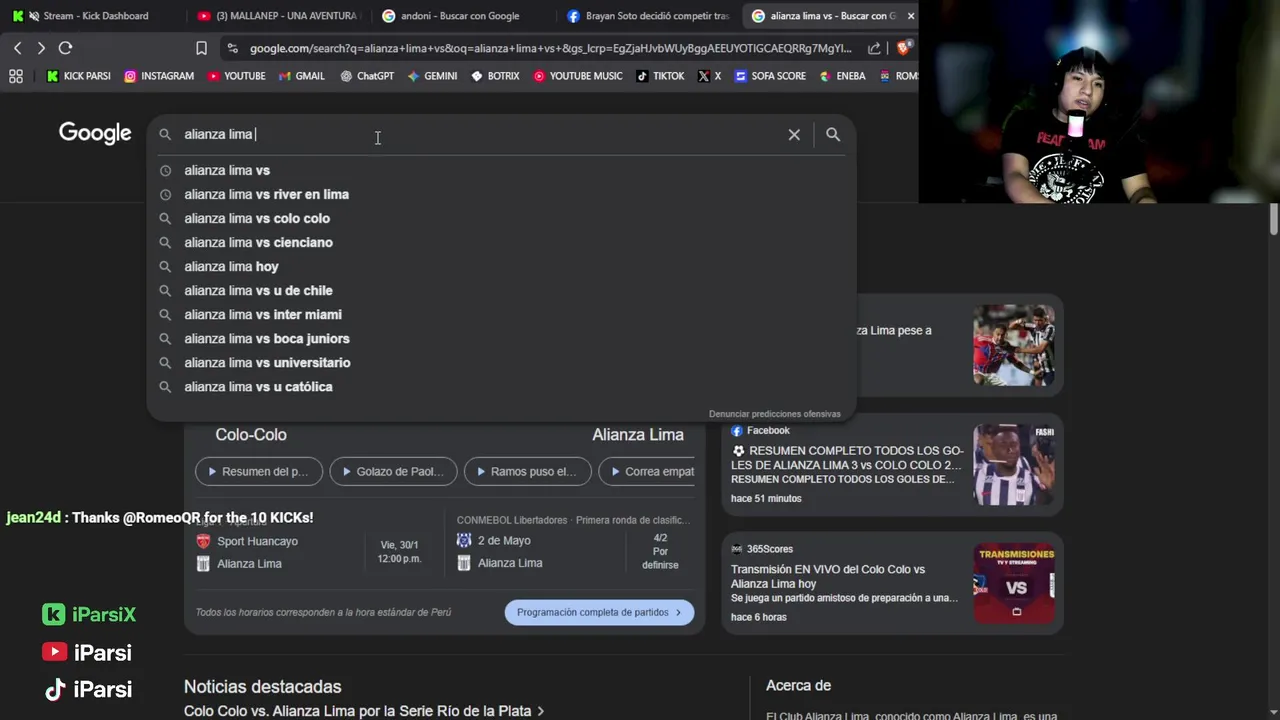Open the TIKTOK bookmark
1280x720 pixels.
(x=661, y=76)
